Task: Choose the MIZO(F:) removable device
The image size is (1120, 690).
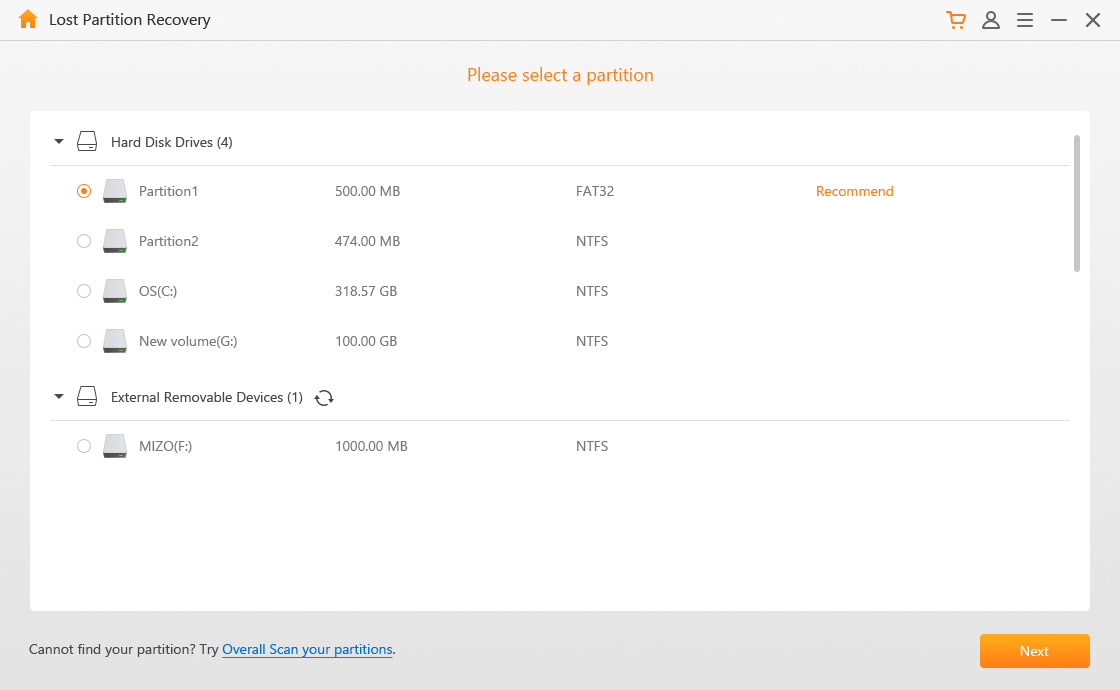Action: (84, 445)
